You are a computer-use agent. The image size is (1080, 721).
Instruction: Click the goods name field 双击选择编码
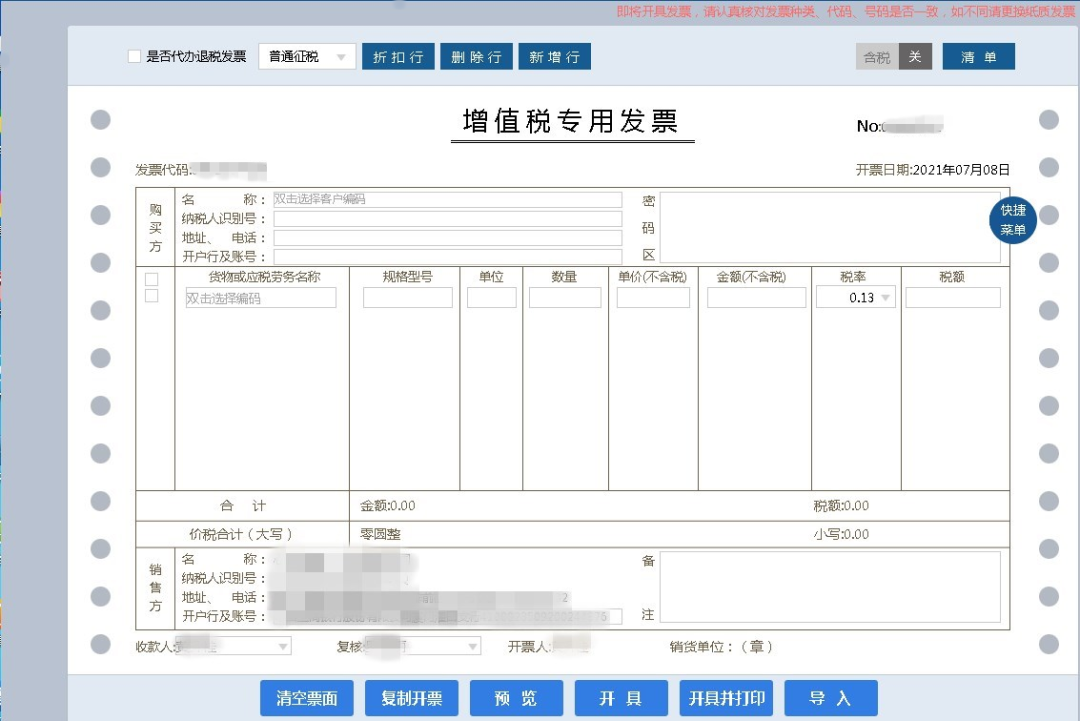260,297
